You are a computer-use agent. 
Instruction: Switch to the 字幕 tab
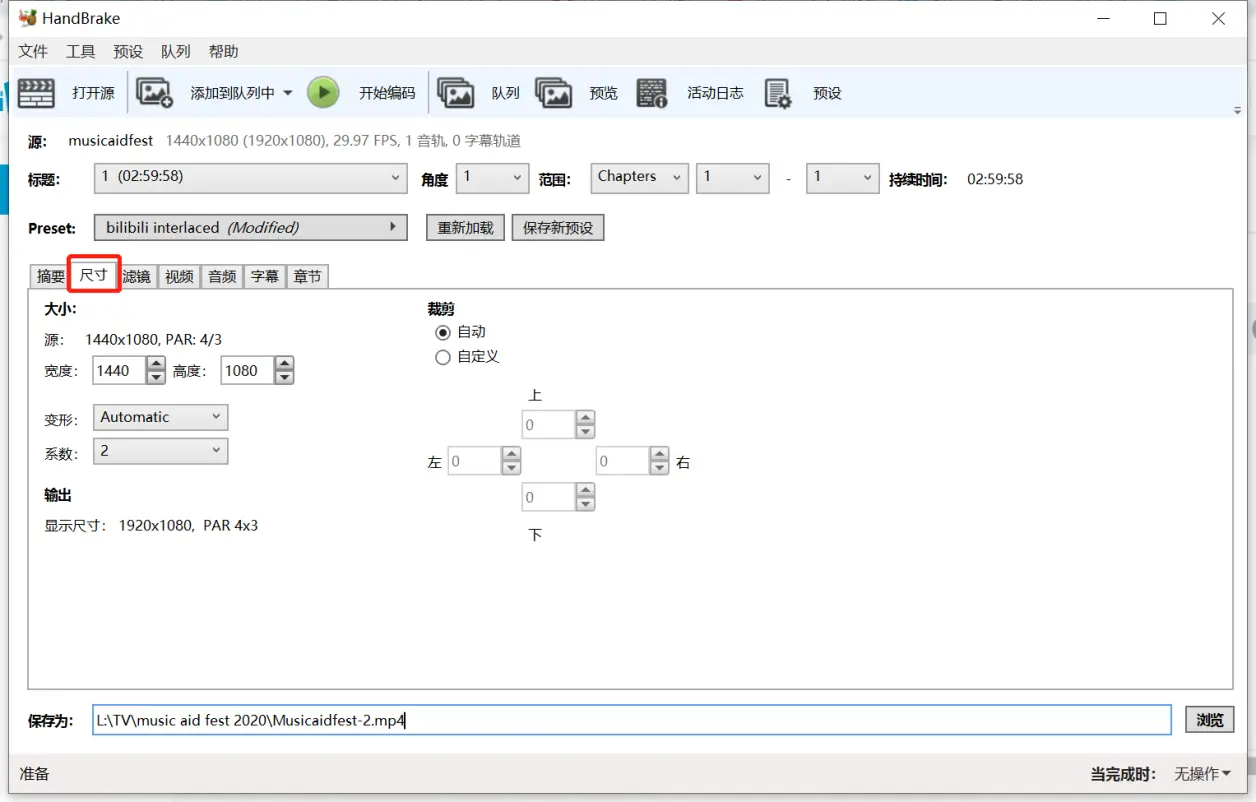[x=265, y=277]
